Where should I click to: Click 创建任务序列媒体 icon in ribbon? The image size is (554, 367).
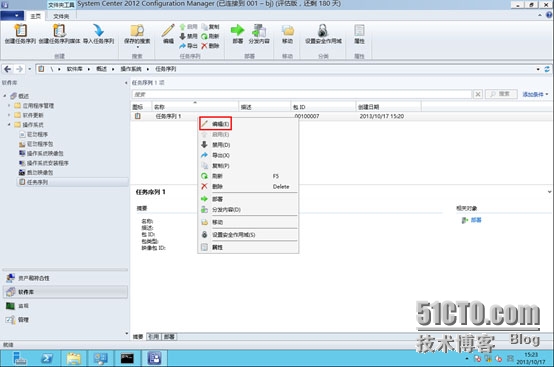pos(59,30)
